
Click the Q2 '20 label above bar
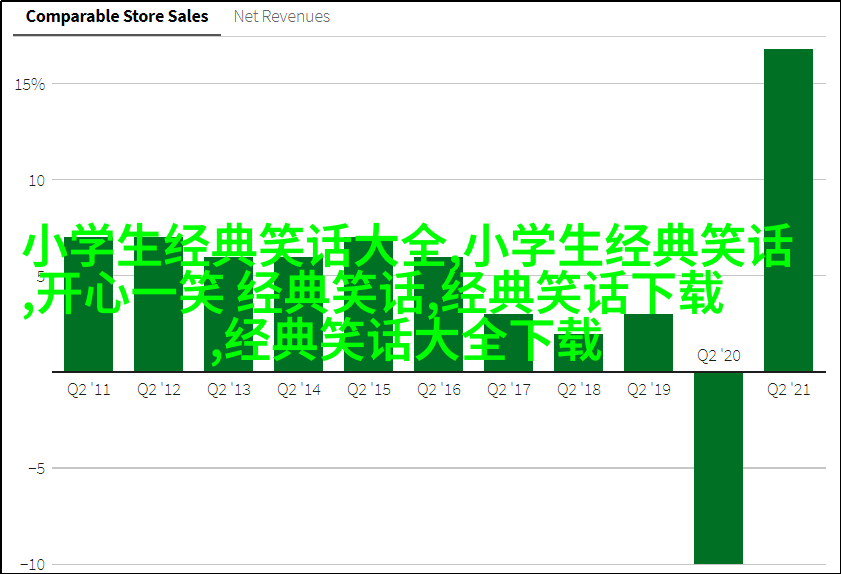(718, 355)
